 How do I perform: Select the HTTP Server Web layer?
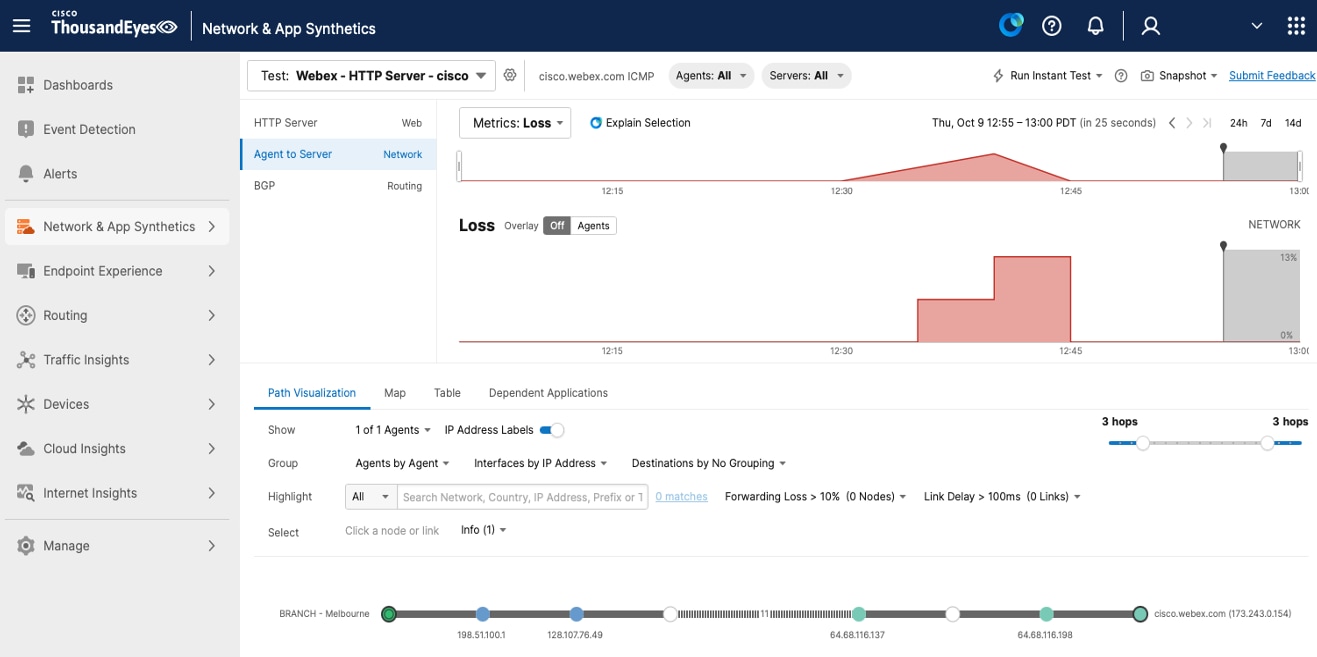pos(338,123)
